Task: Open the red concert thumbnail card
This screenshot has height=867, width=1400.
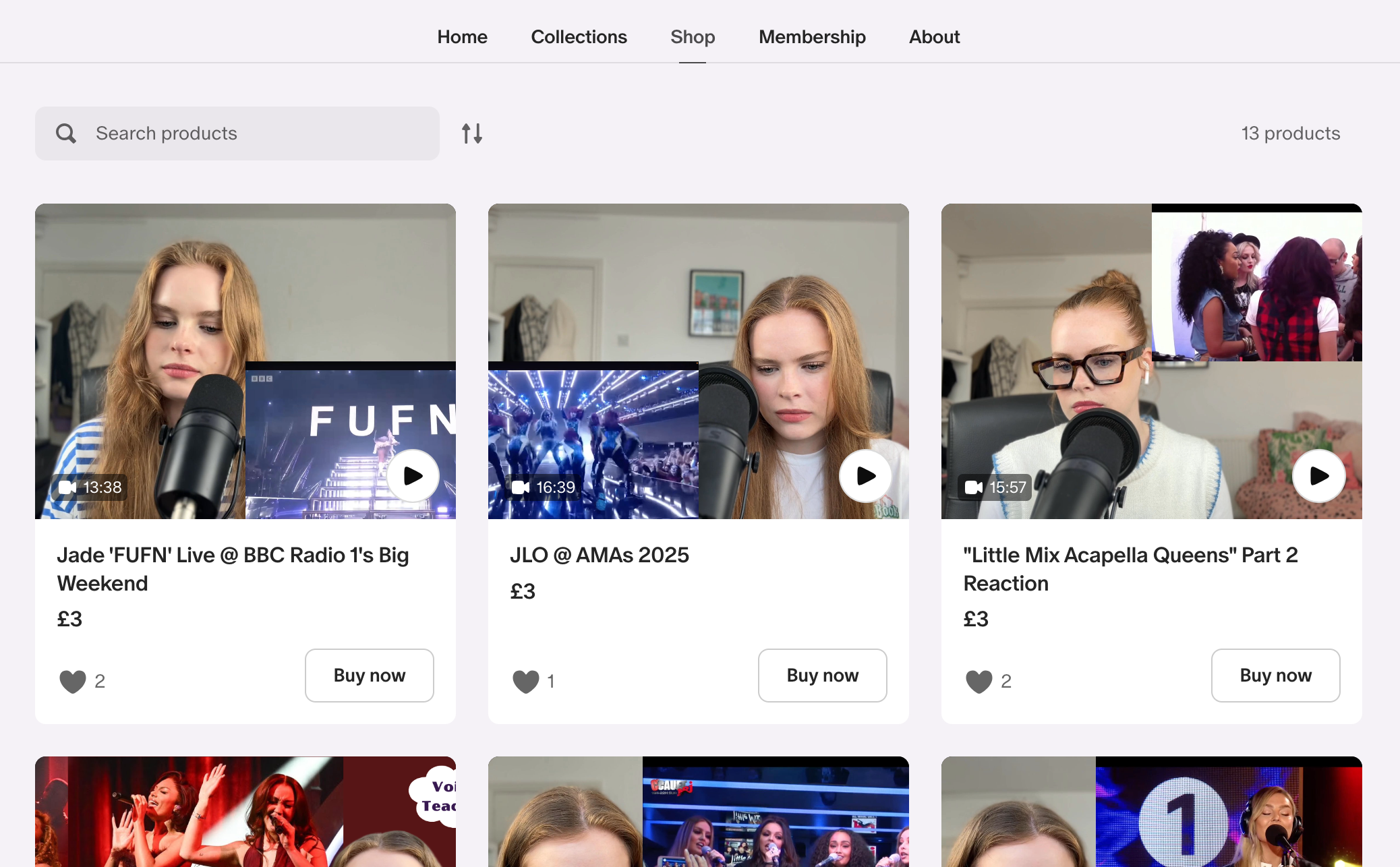Action: 245,812
